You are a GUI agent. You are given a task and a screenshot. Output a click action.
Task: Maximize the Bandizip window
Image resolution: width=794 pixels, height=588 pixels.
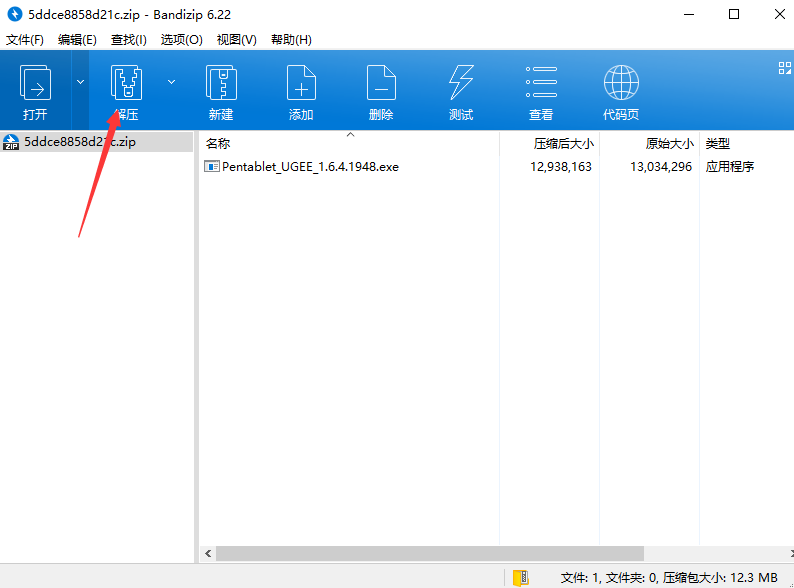[x=734, y=14]
